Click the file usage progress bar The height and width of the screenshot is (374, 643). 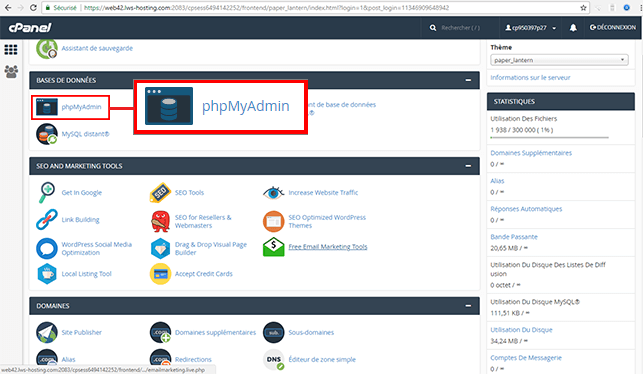(x=550, y=138)
